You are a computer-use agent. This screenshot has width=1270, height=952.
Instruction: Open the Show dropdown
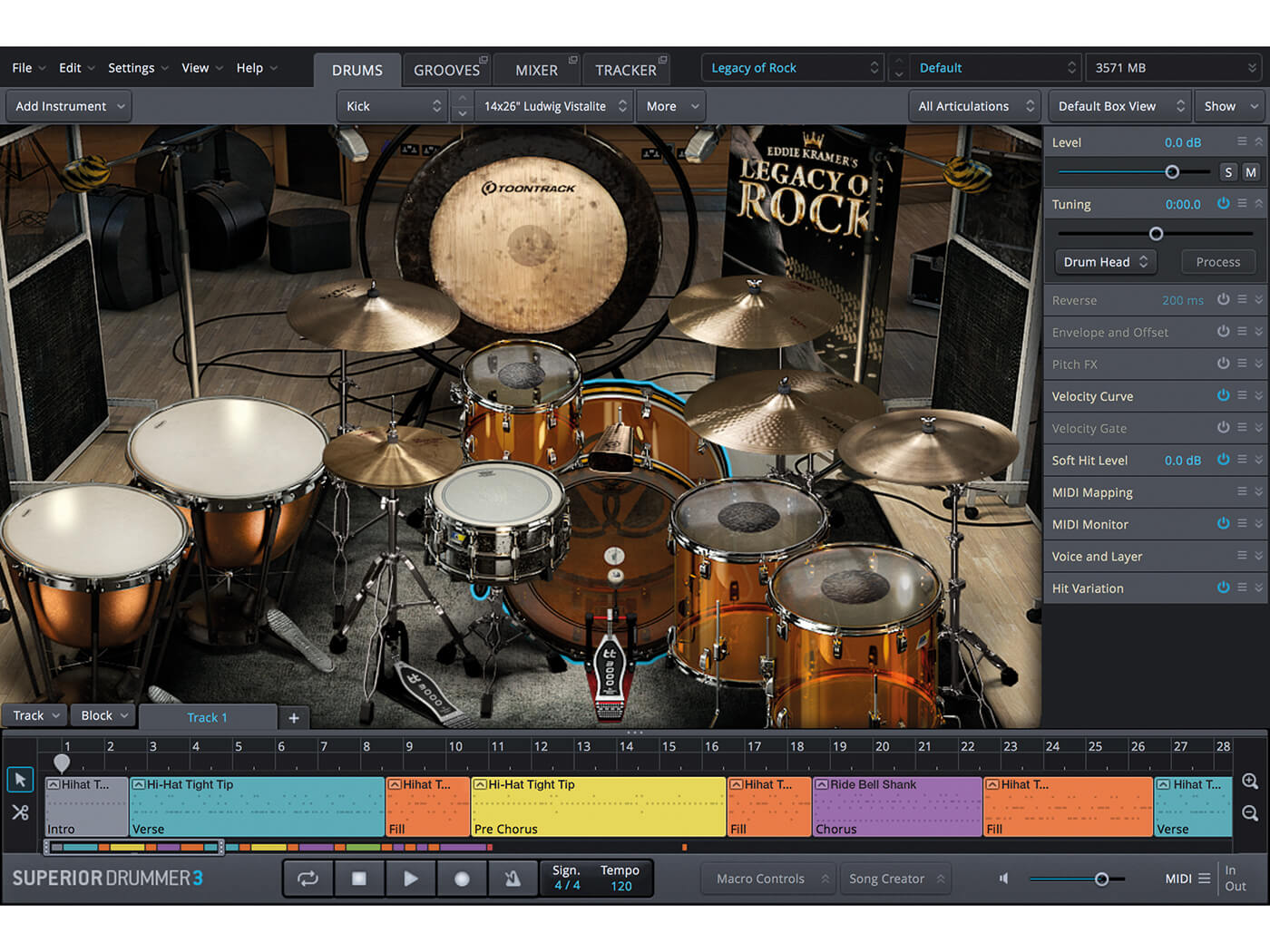[x=1229, y=106]
